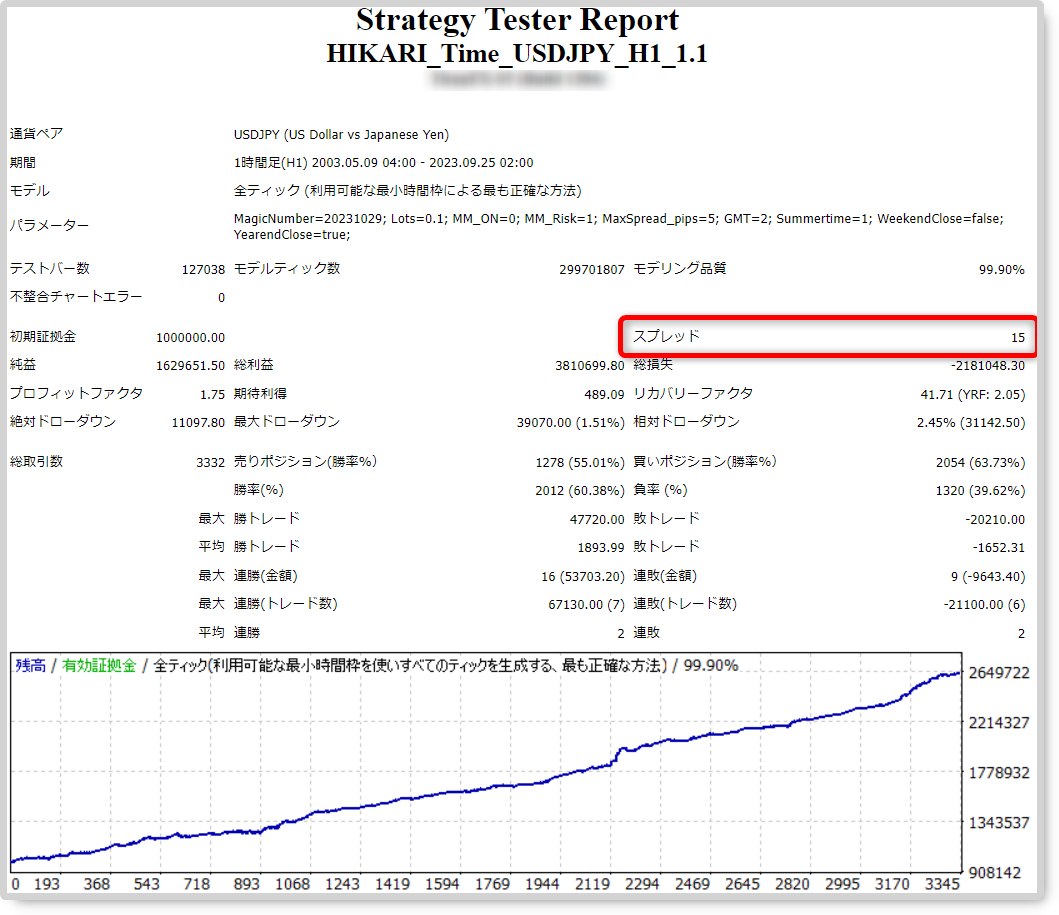Click the highlighted スプレッド value 15
Screen dimensions: 1059x915
1018,338
